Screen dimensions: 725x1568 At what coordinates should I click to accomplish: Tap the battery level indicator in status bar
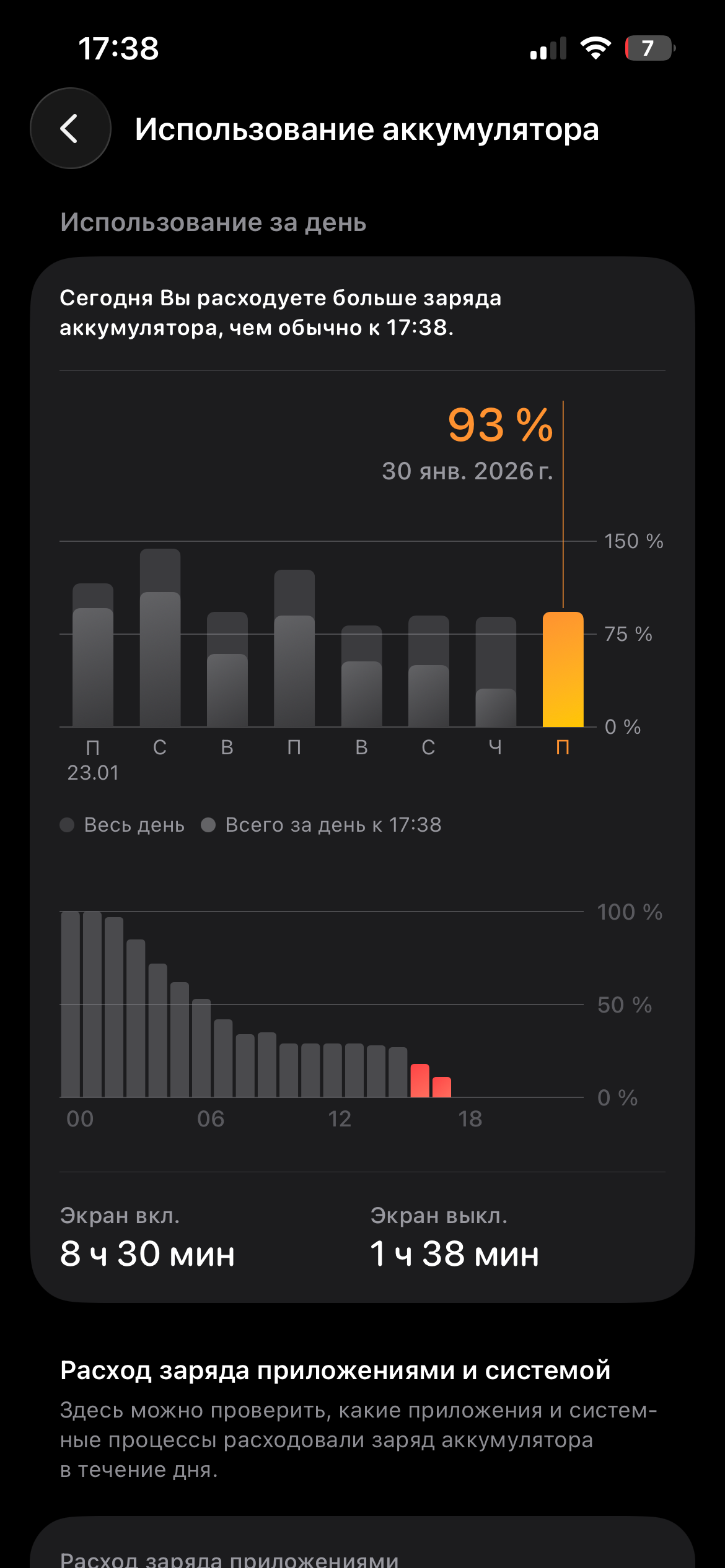pos(649,48)
